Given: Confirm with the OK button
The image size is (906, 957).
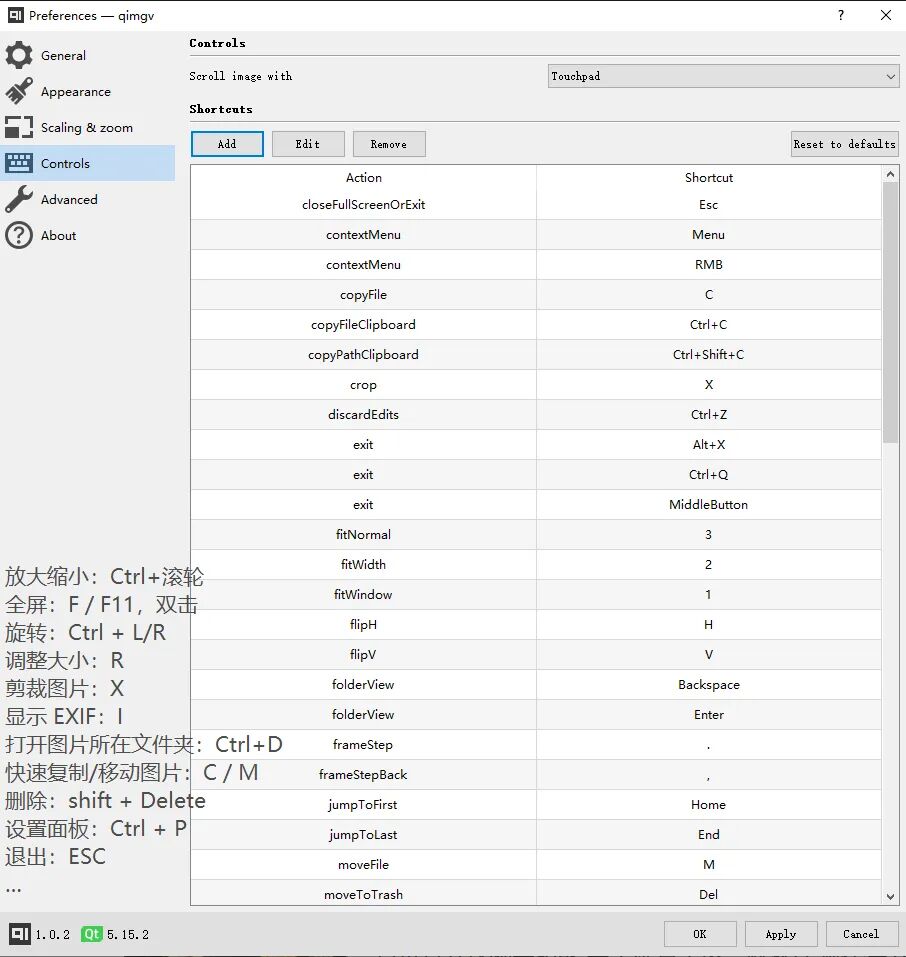Looking at the screenshot, I should click(700, 934).
